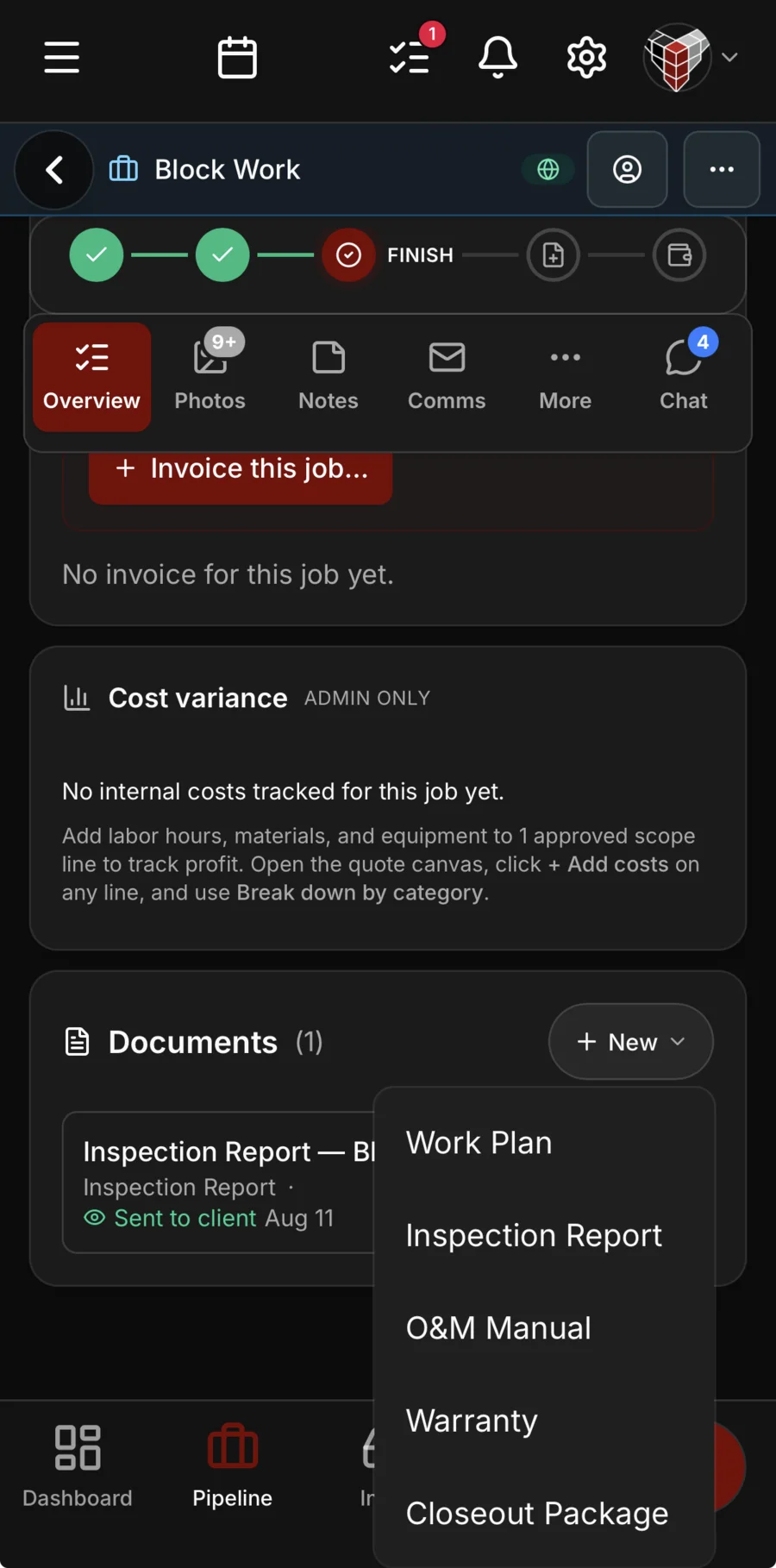Open the three-dot job options menu
Screen dimensions: 776x1568
pos(722,169)
